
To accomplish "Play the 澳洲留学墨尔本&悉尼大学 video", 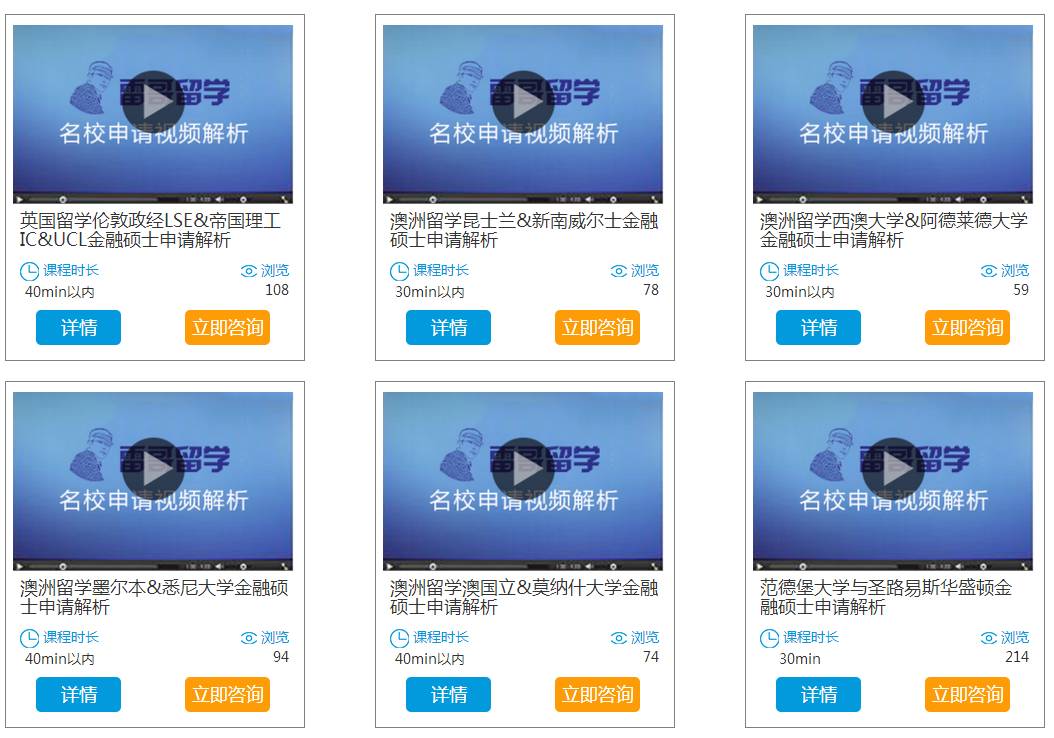I will pyautogui.click(x=153, y=469).
